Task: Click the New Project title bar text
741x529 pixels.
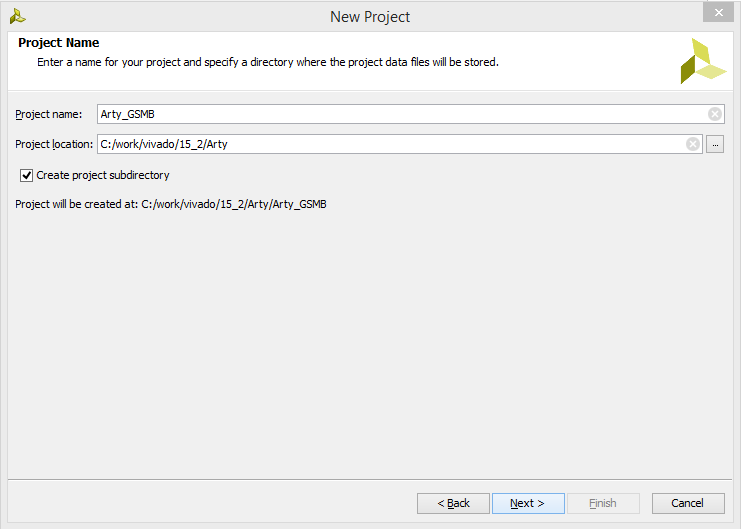Action: tap(370, 17)
